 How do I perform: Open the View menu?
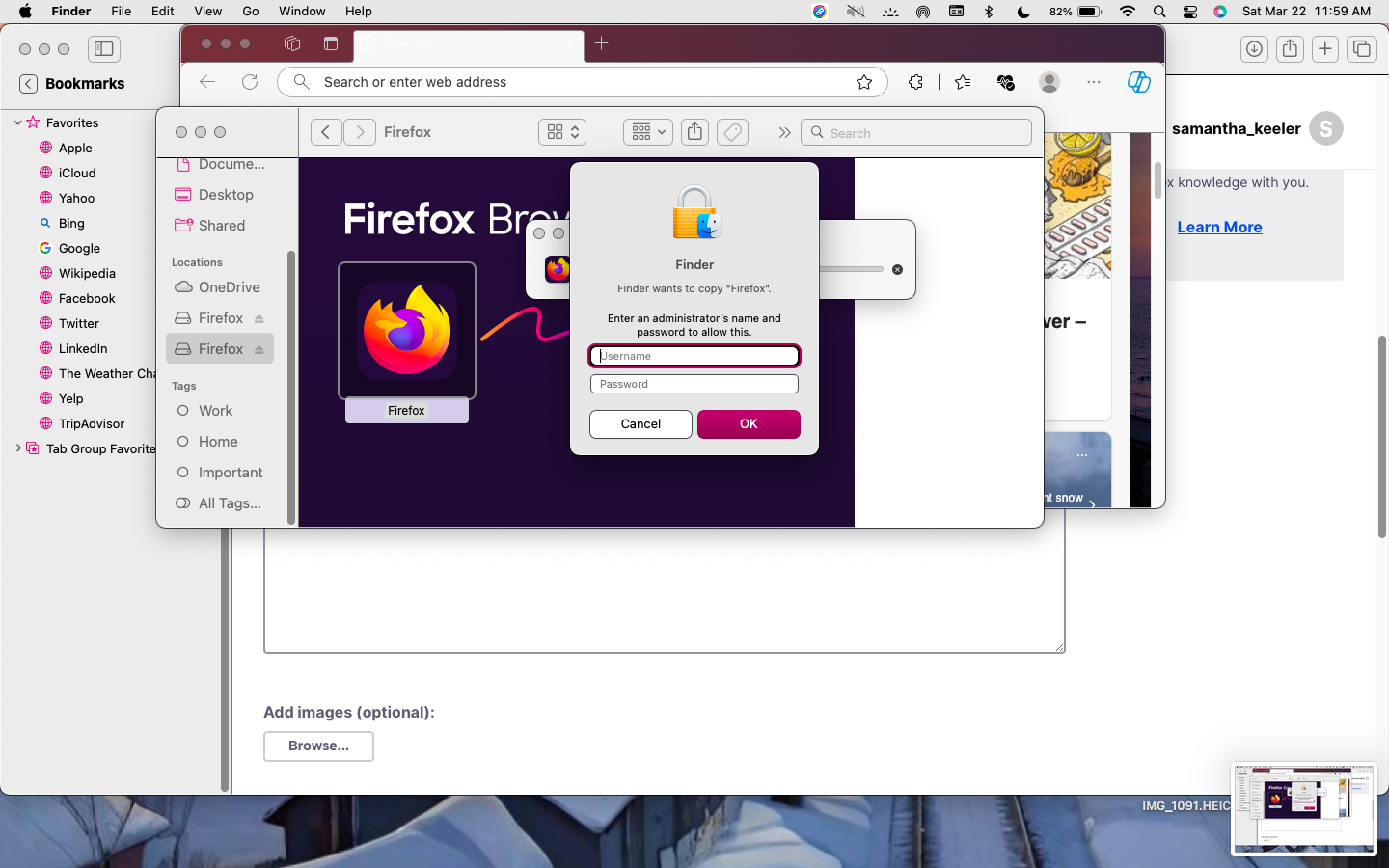coord(207,12)
